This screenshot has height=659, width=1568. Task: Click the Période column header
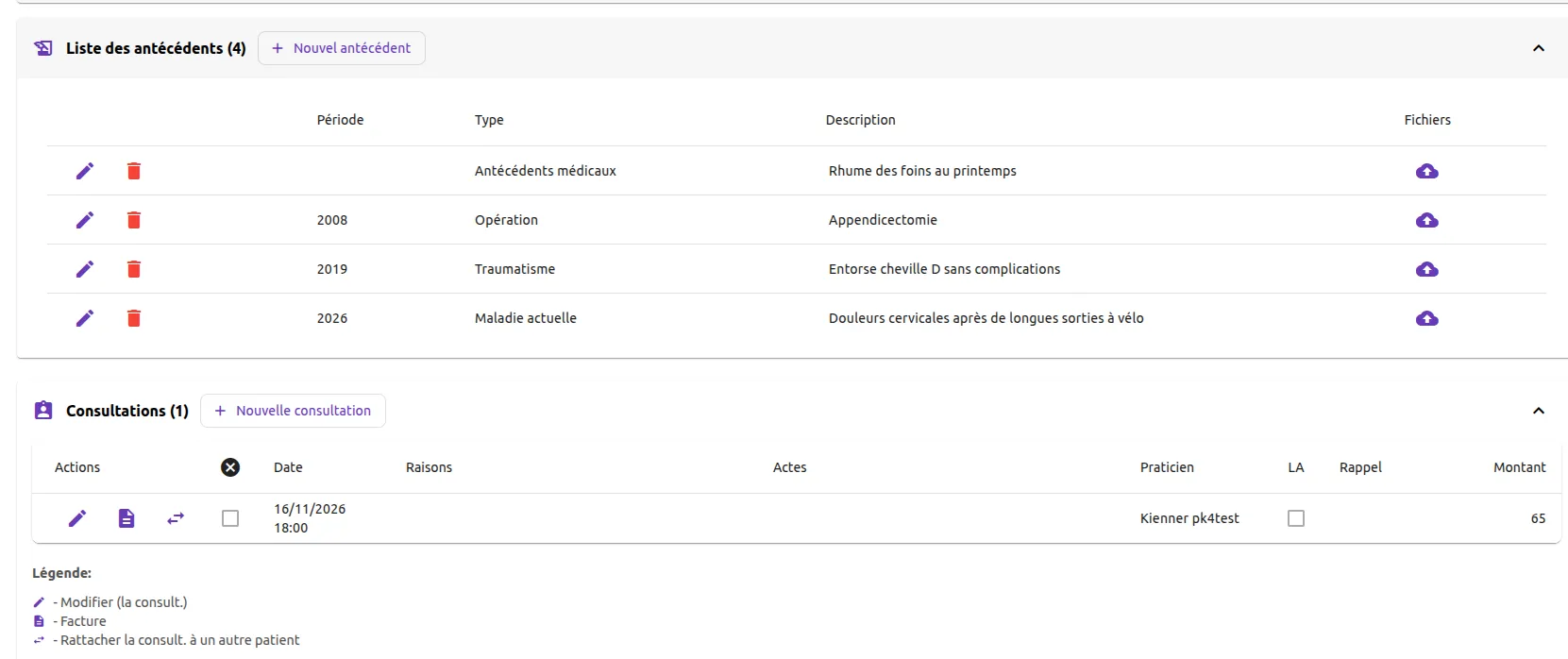(x=340, y=120)
